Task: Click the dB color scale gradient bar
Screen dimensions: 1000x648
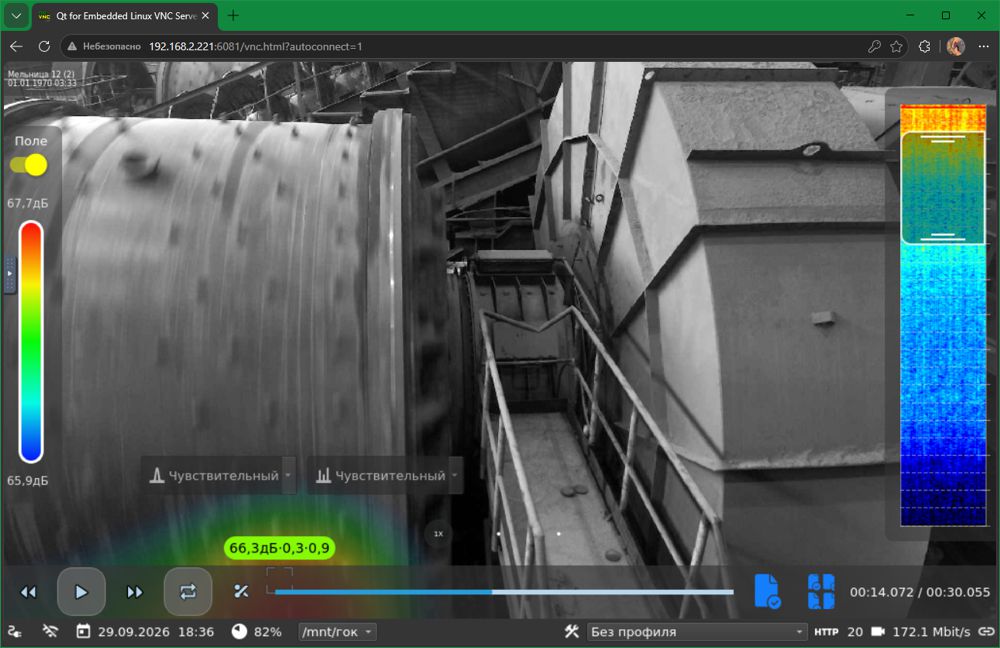Action: [x=31, y=341]
